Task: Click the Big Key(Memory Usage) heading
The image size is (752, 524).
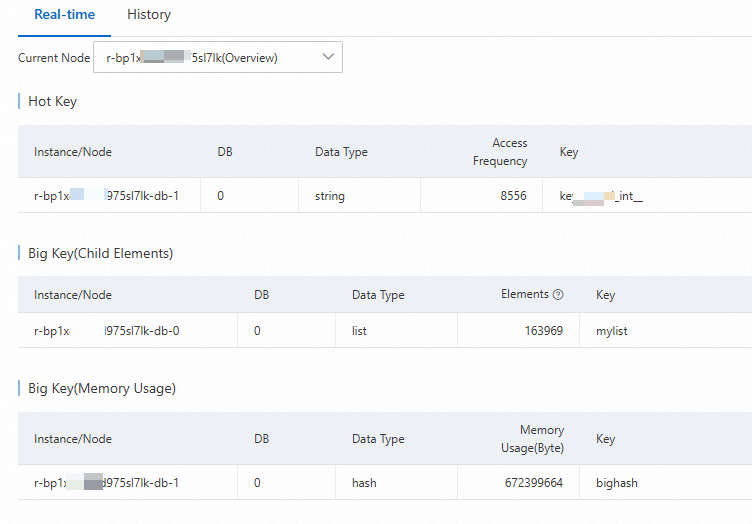Action: 101,388
